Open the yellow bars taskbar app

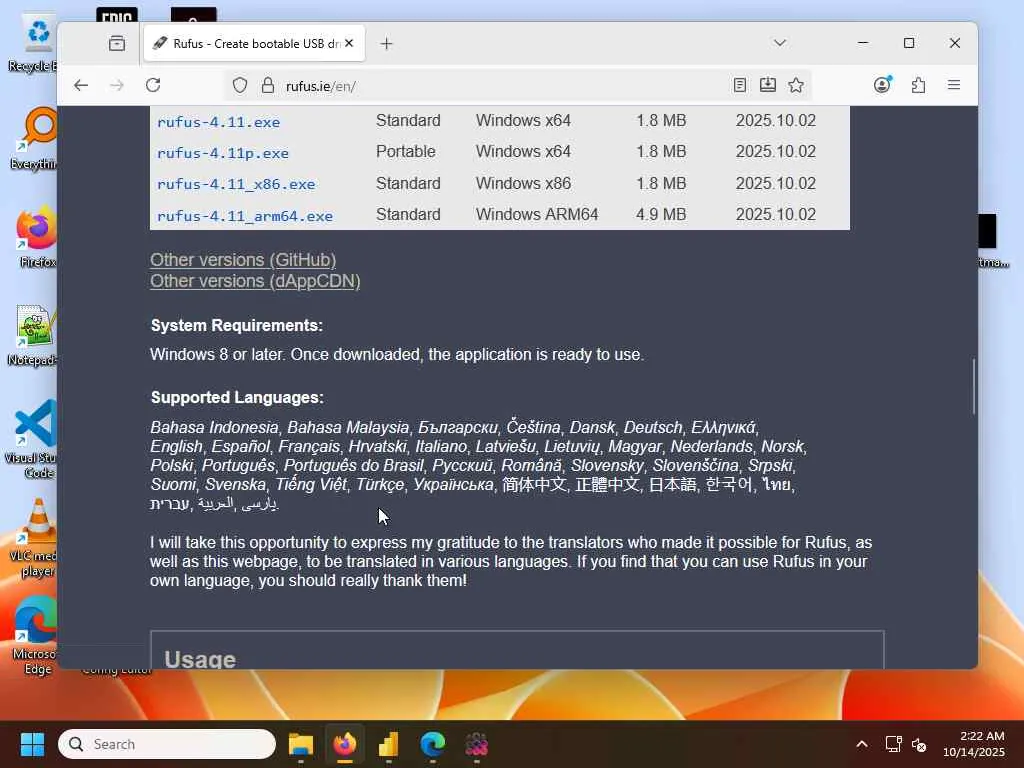(389, 744)
